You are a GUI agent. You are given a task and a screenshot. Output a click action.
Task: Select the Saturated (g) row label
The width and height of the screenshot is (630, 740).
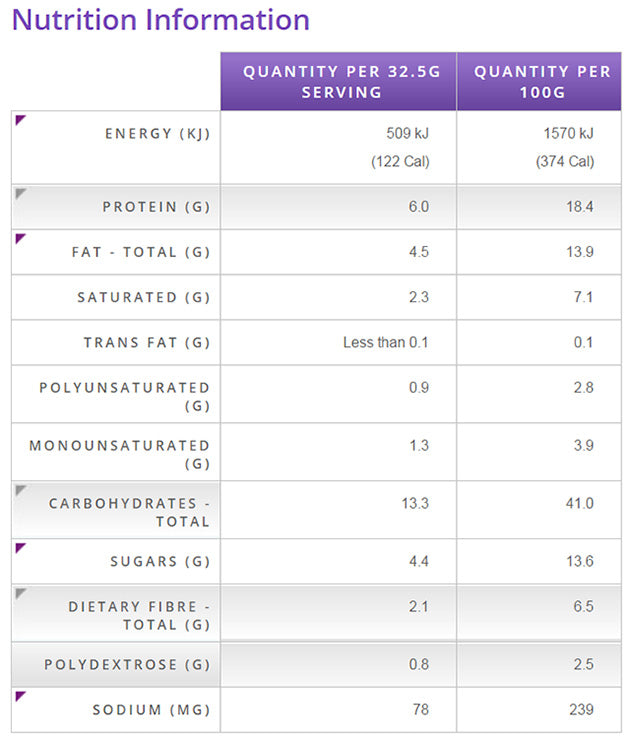click(143, 298)
